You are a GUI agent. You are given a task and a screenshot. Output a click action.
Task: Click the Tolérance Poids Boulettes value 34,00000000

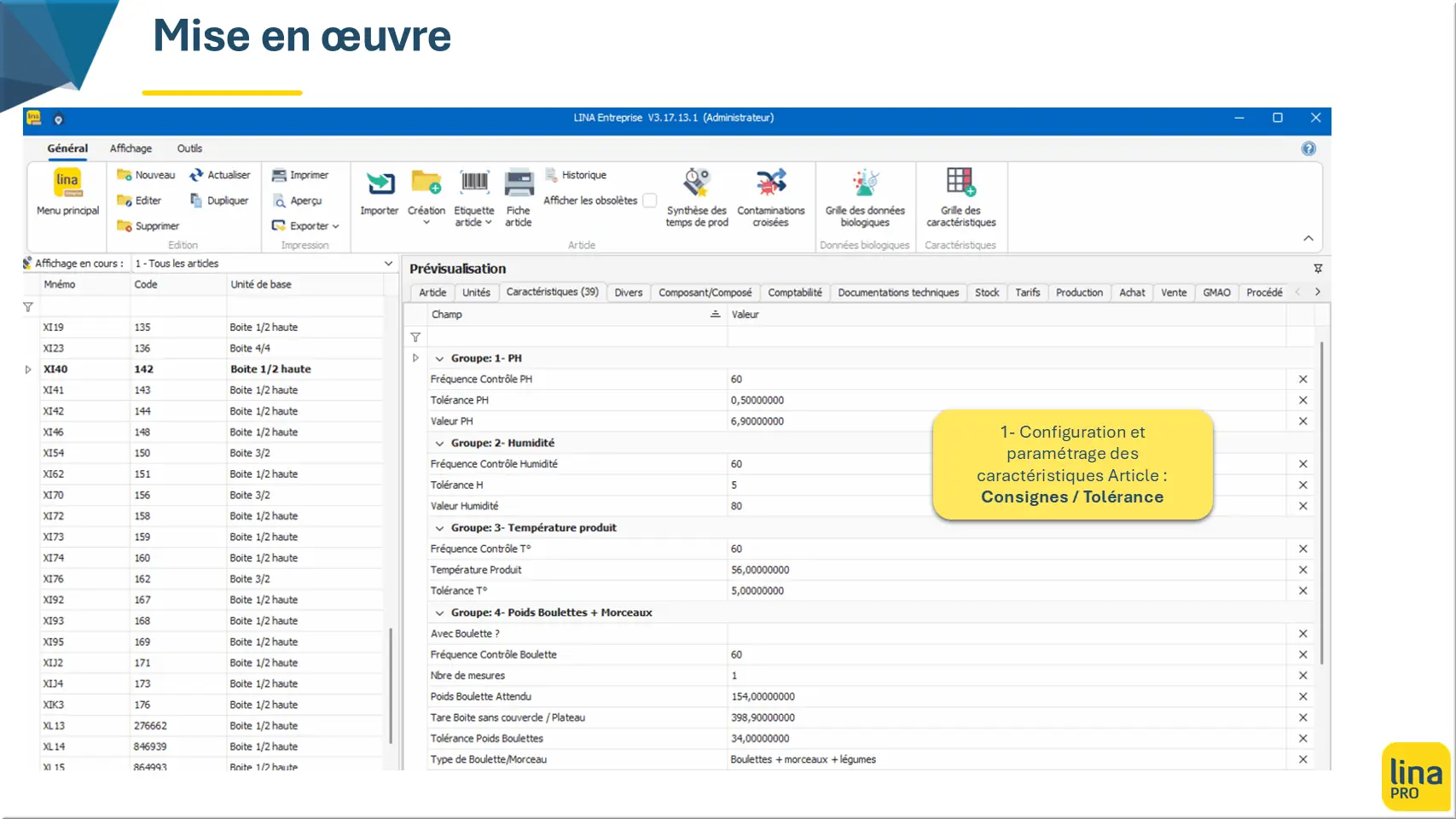click(x=760, y=739)
